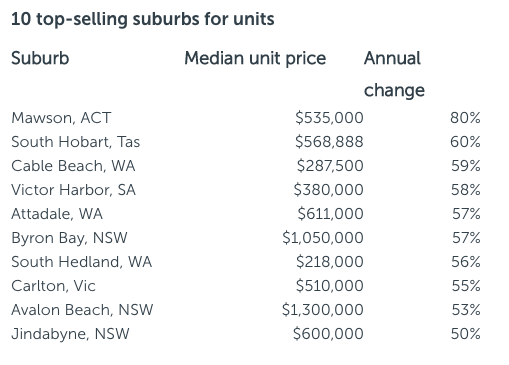Image resolution: width=509 pixels, height=365 pixels.
Task: Click the 50% annual change value
Action: 466,334
